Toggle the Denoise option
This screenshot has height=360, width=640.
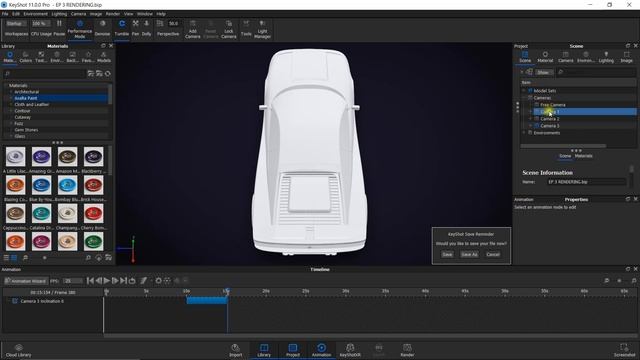pyautogui.click(x=102, y=28)
